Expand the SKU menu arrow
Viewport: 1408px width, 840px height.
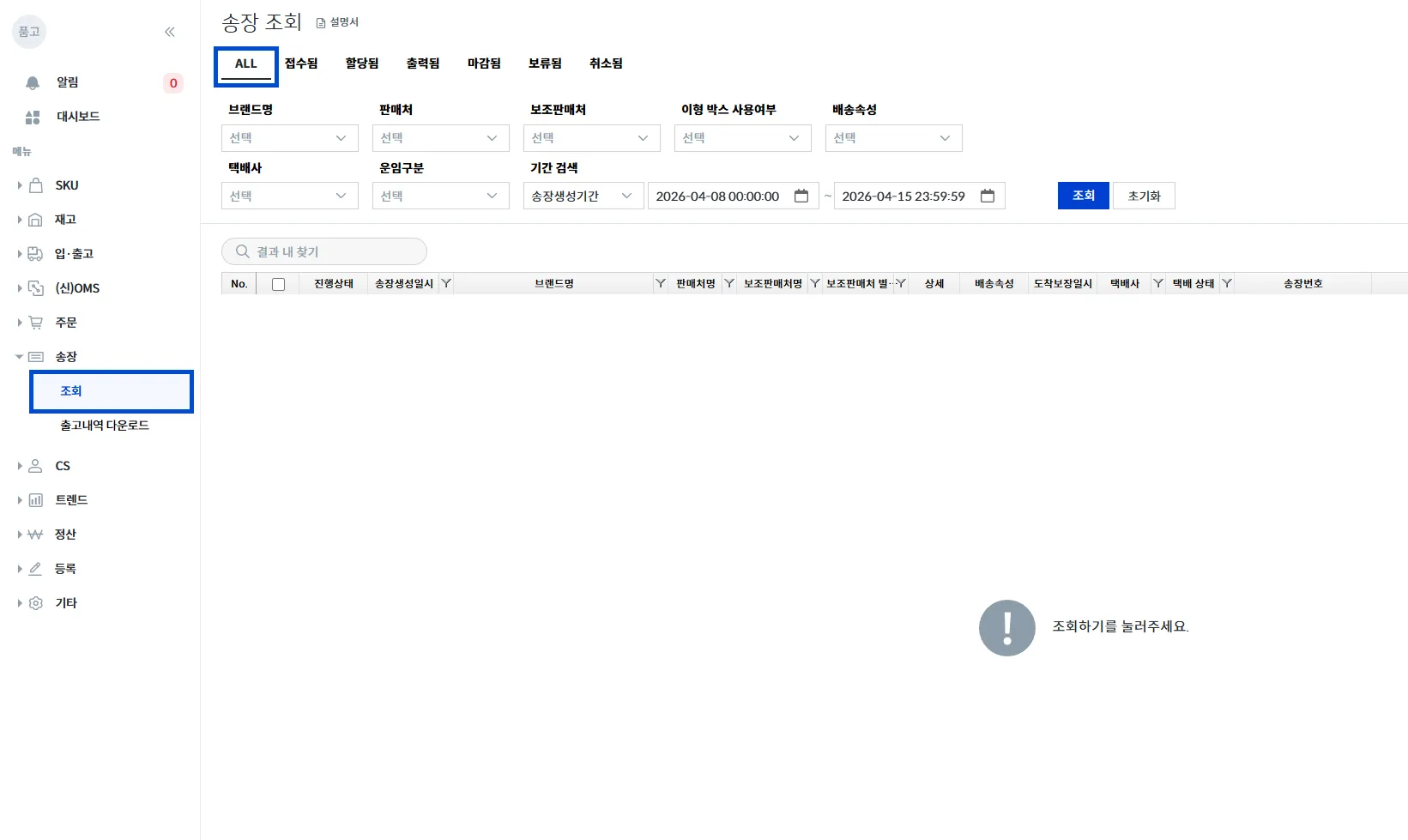[20, 185]
